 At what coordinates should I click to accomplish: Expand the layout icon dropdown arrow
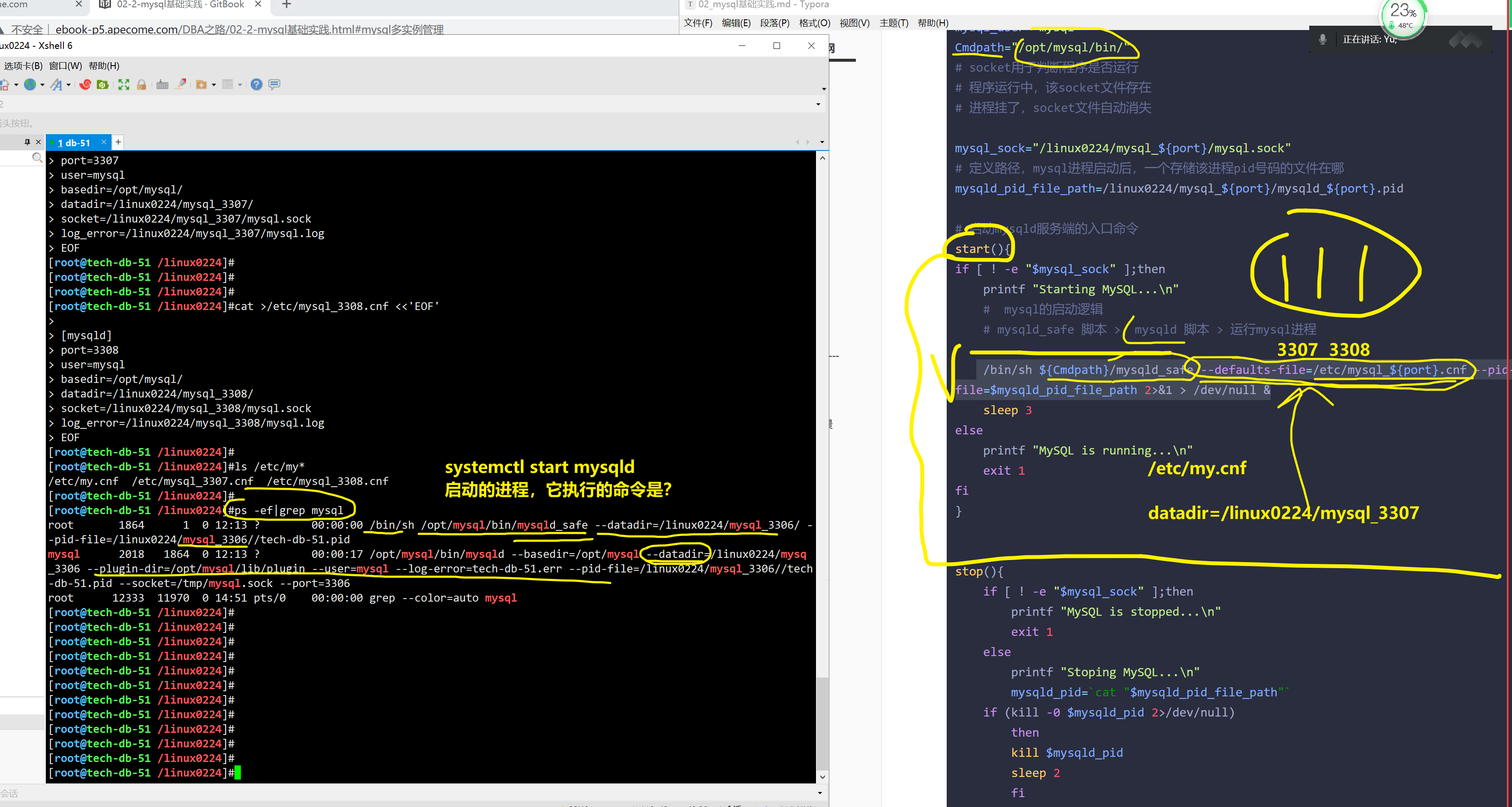point(240,85)
